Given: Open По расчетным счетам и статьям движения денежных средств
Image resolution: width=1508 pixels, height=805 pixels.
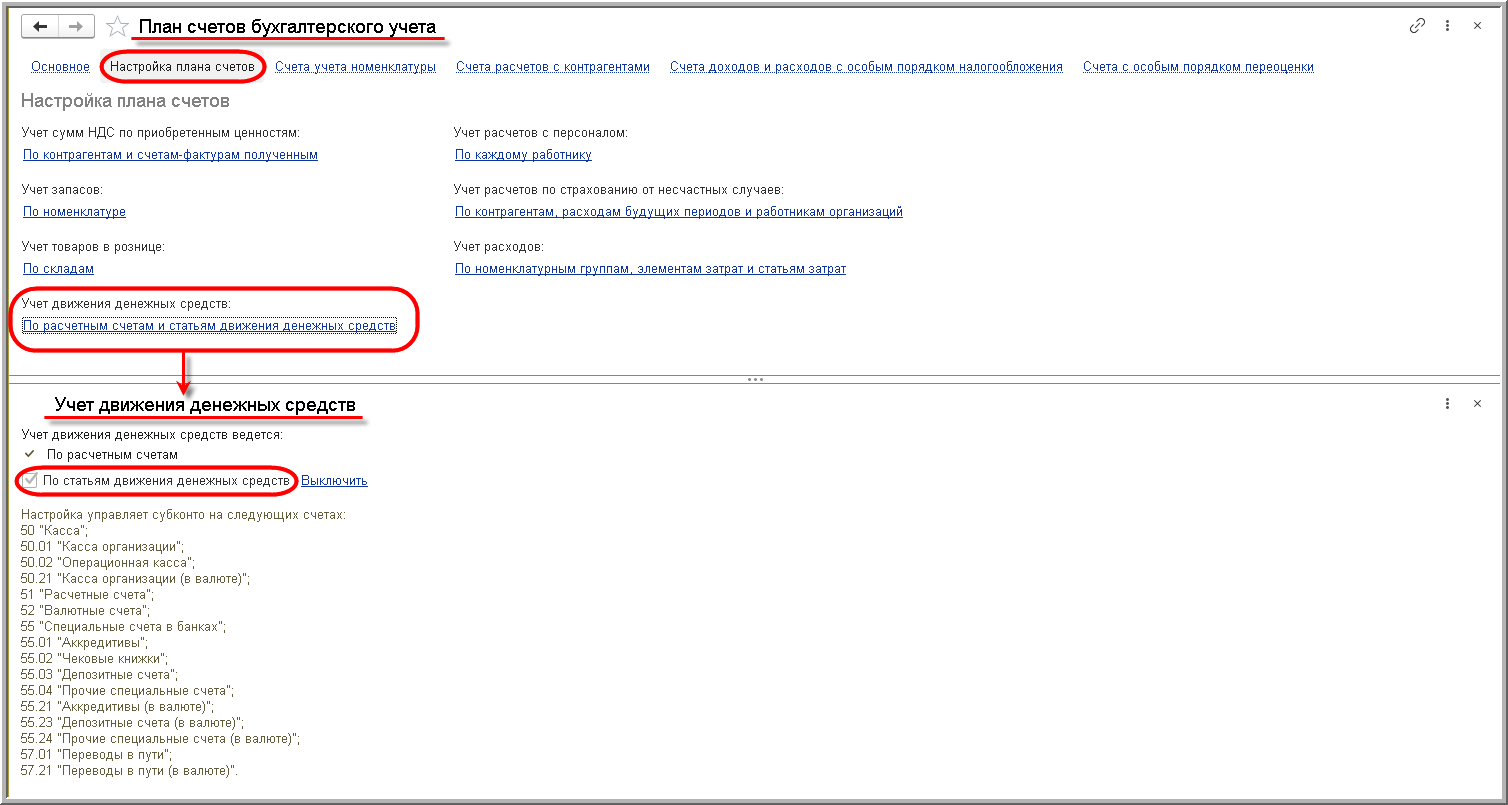Looking at the screenshot, I should coord(209,326).
